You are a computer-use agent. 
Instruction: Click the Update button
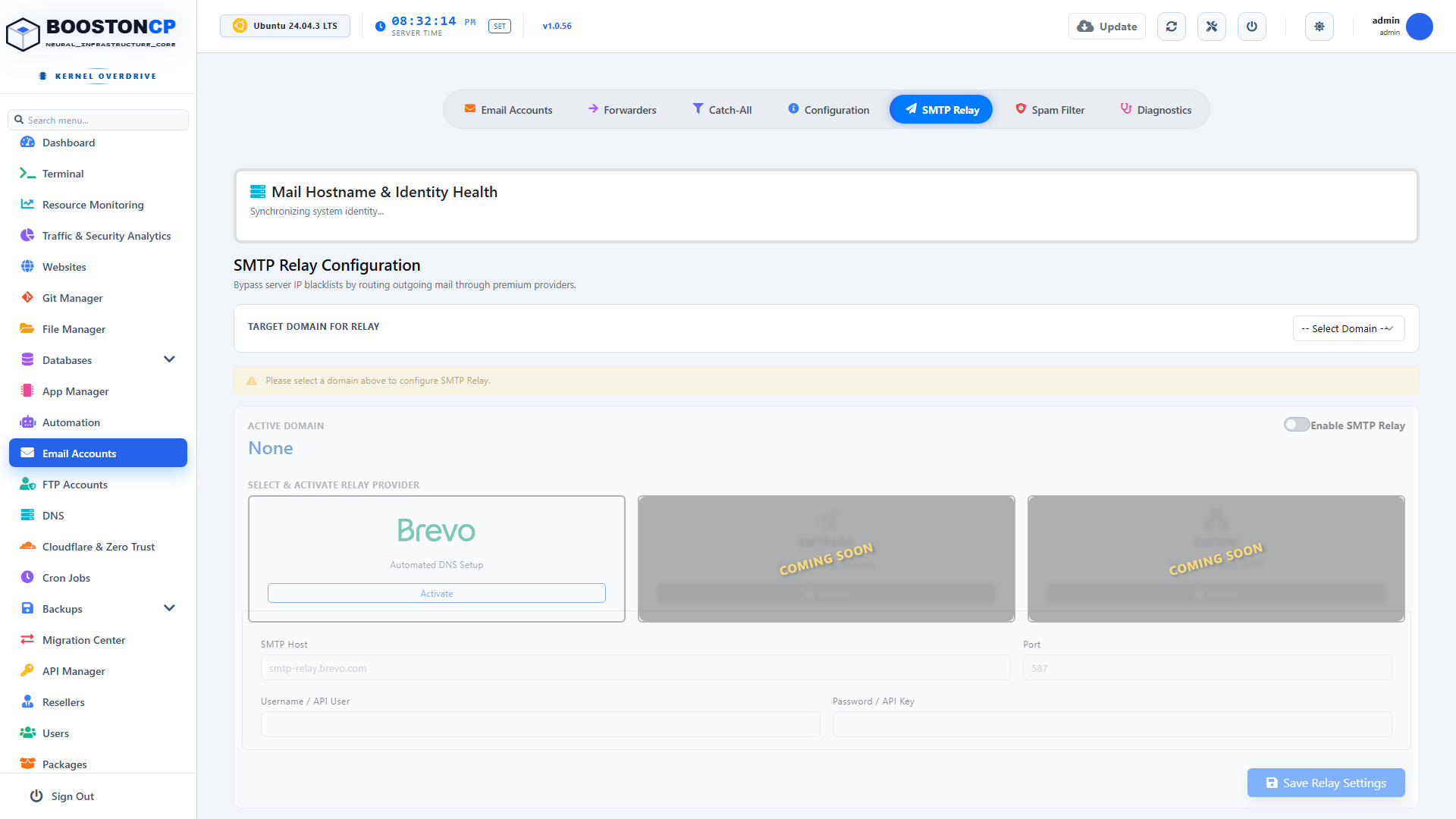(x=1107, y=27)
